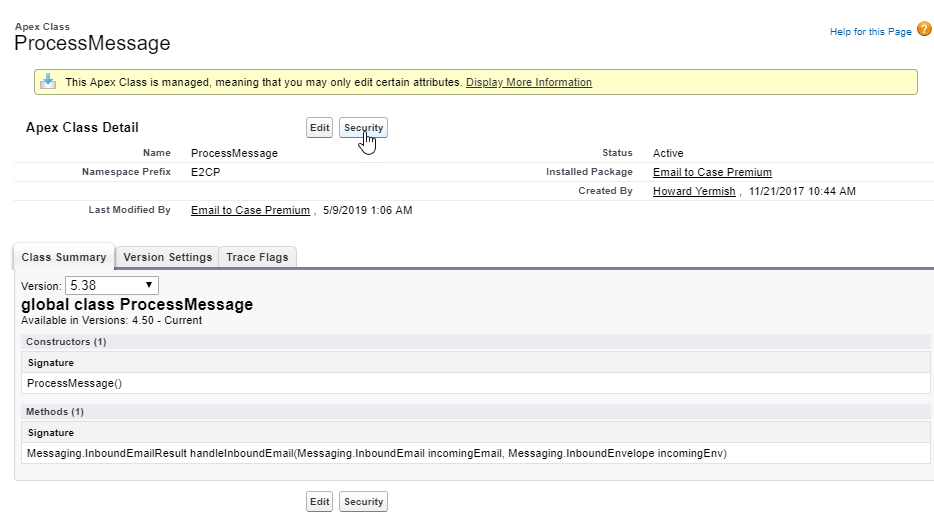Click the top Edit button
Screen dimensions: 934x512
coord(319,127)
